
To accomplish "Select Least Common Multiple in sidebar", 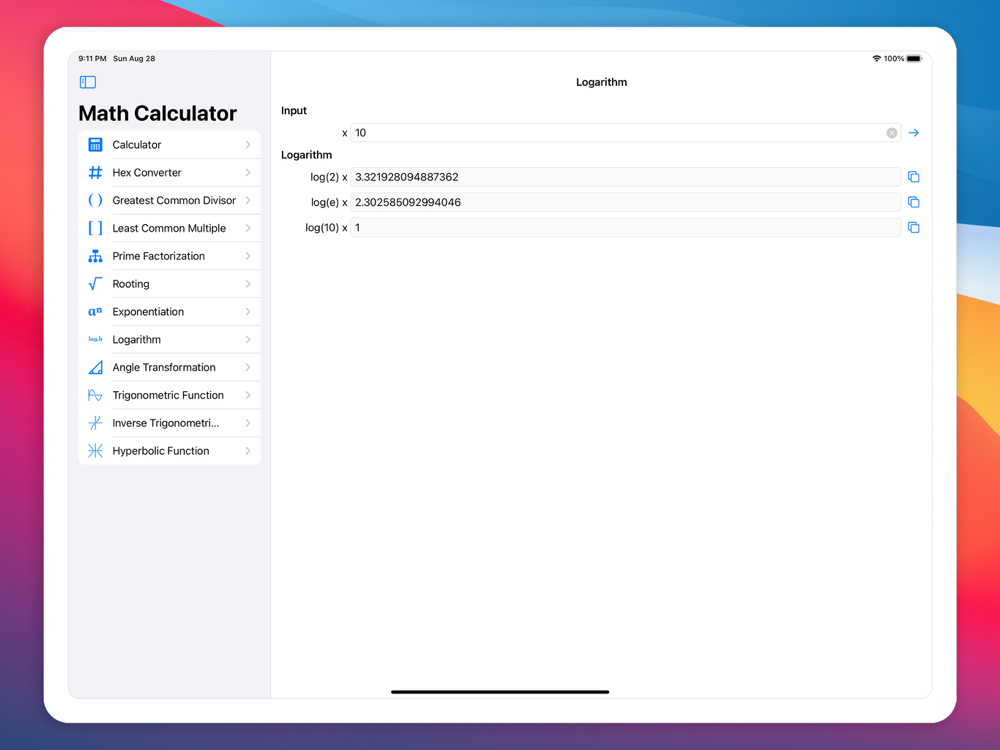I will (170, 228).
